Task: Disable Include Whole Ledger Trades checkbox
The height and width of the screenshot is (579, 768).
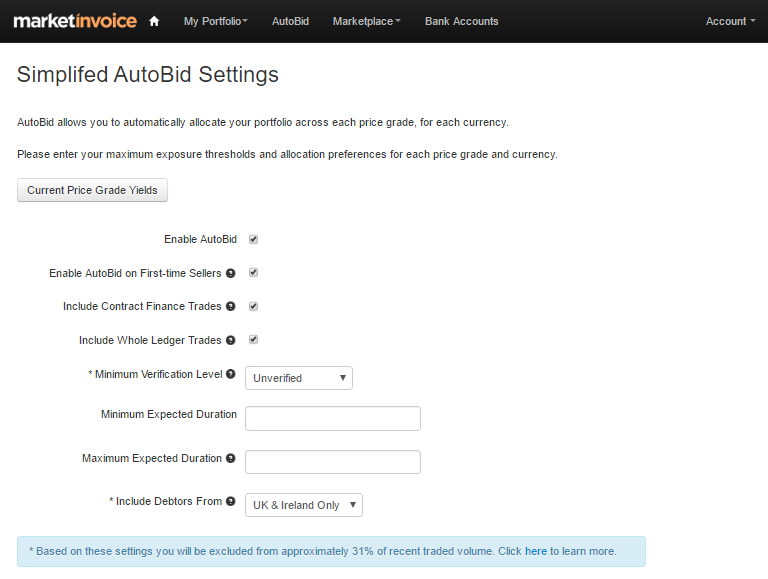Action: tap(253, 340)
